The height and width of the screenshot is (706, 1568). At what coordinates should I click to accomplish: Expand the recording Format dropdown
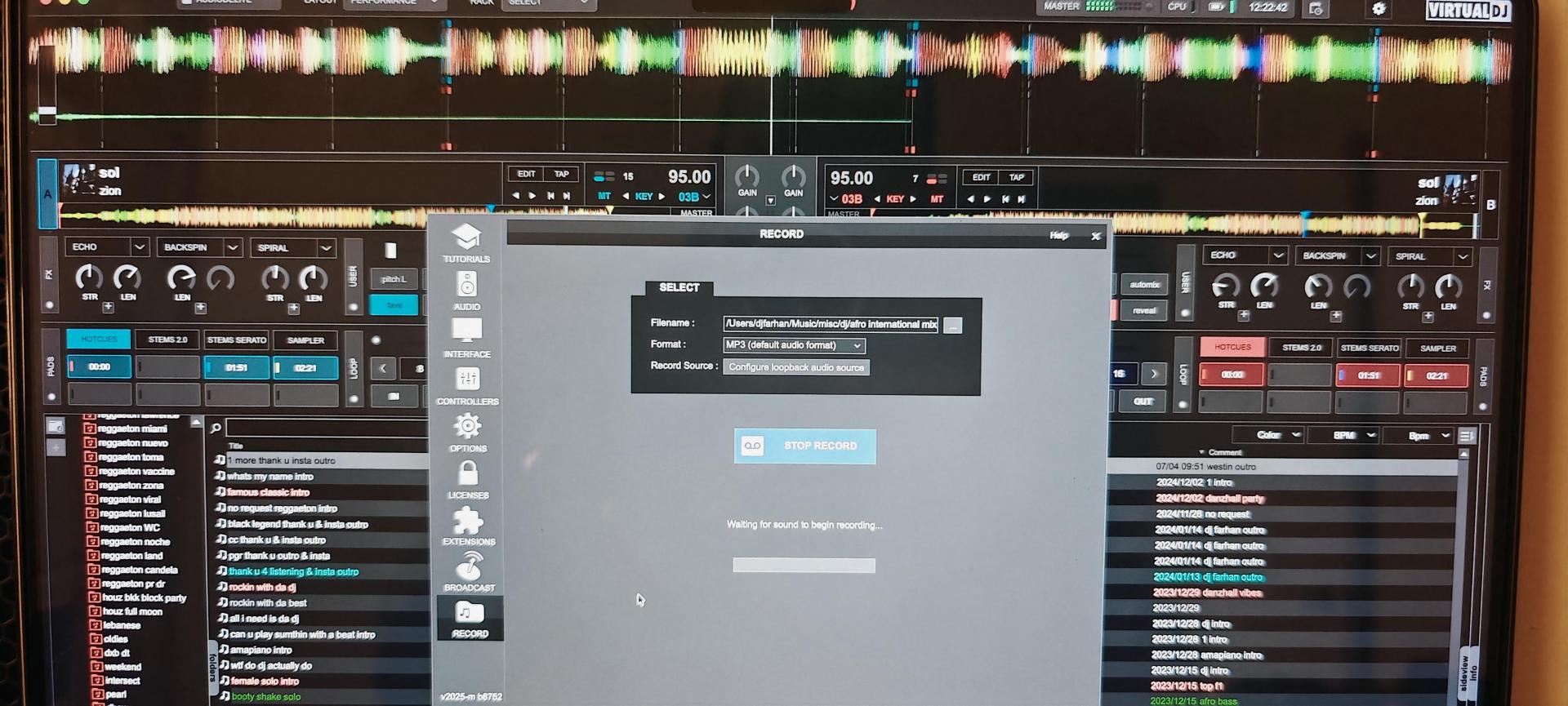pos(857,346)
